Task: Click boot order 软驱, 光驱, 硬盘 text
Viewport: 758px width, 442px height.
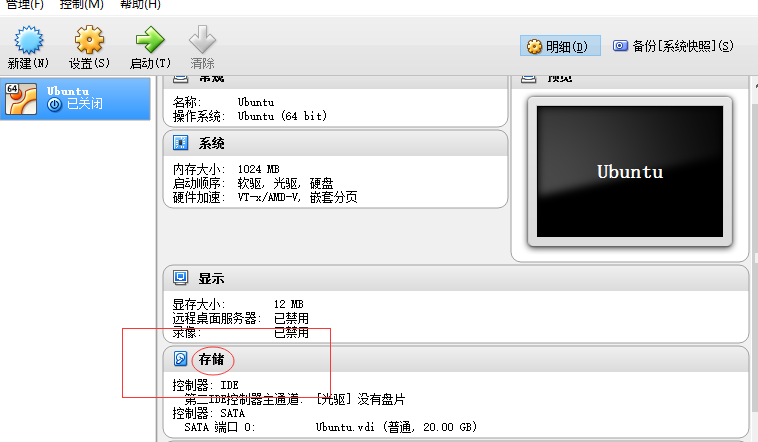Action: pyautogui.click(x=285, y=183)
